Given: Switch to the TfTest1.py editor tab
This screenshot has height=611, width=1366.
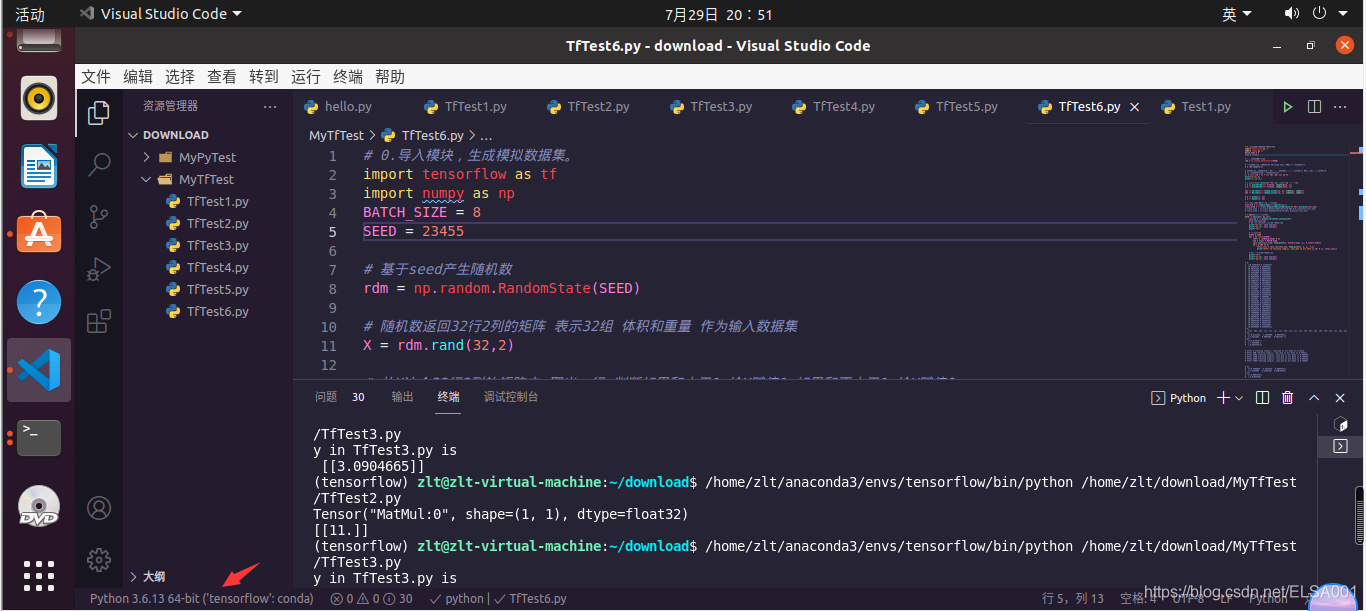Looking at the screenshot, I should [476, 107].
